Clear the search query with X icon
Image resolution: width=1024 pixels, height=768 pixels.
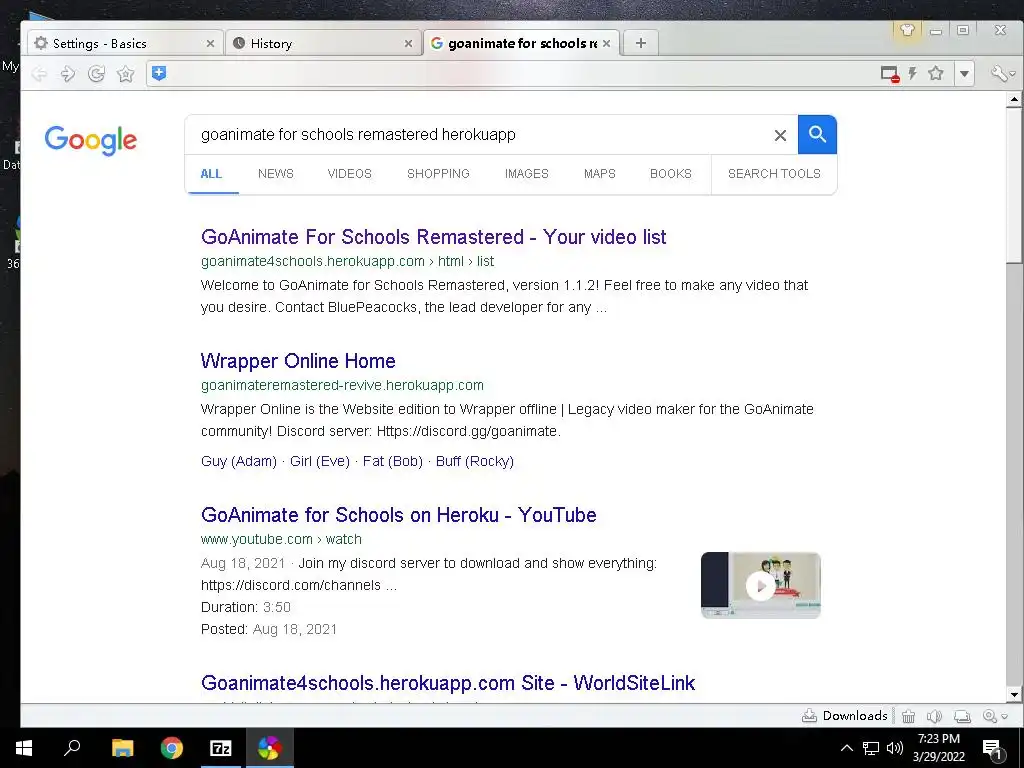pyautogui.click(x=780, y=135)
